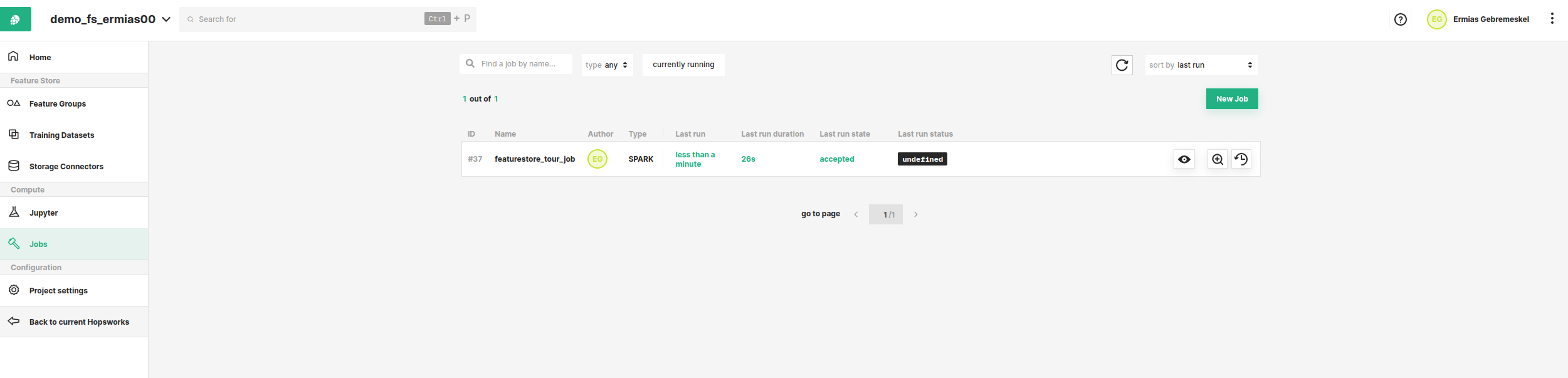
Task: Open job details with magnifier icon
Action: [x=1217, y=159]
